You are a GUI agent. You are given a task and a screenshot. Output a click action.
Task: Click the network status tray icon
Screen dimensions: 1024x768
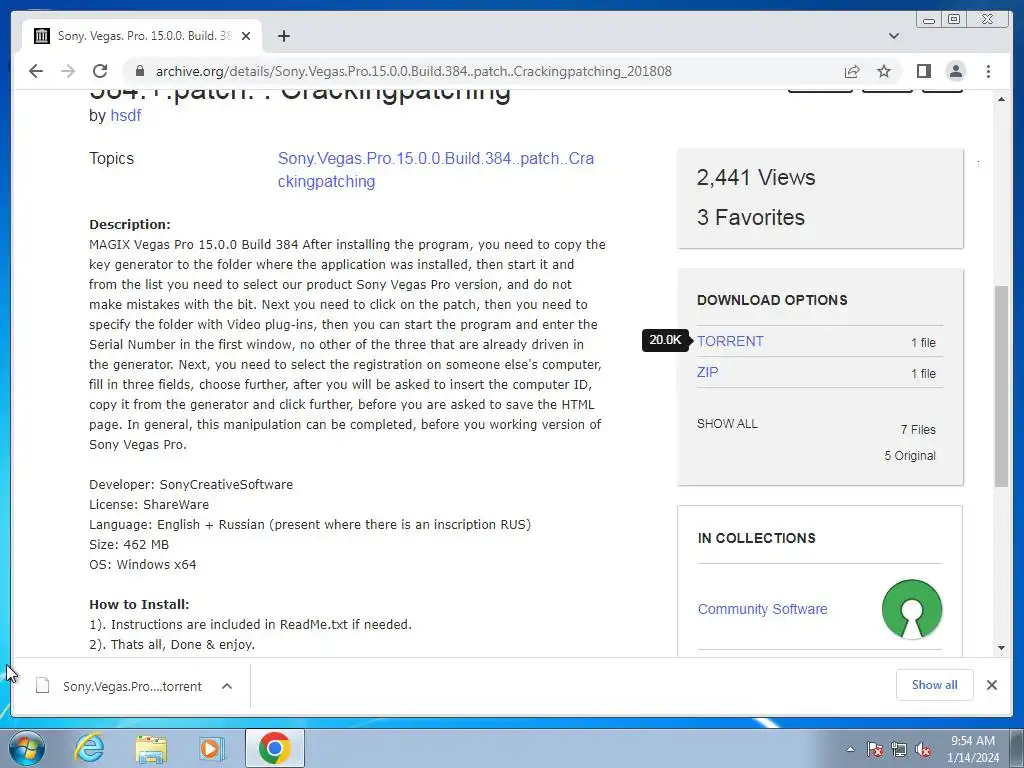click(x=899, y=749)
